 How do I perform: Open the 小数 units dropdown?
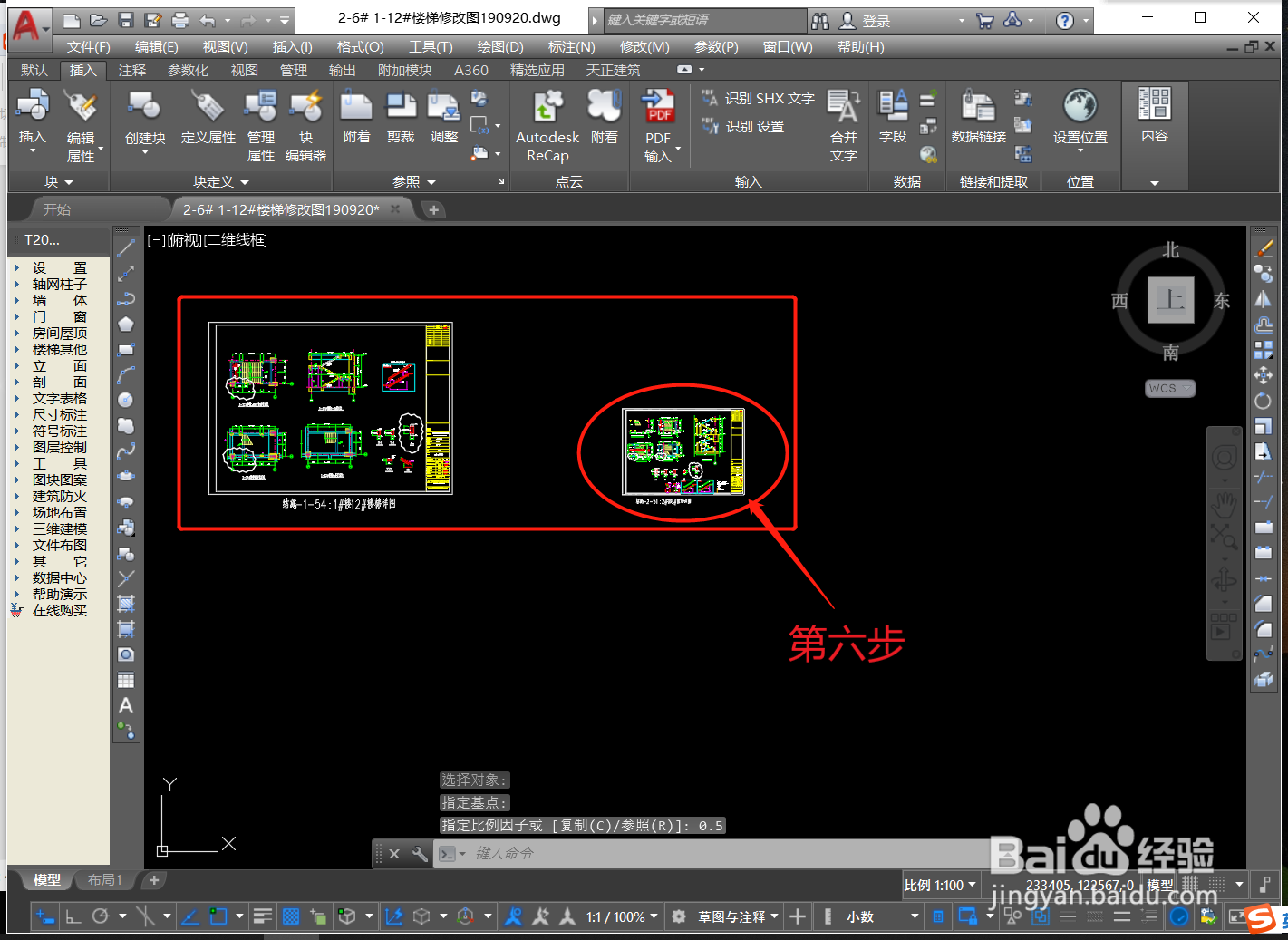[882, 916]
